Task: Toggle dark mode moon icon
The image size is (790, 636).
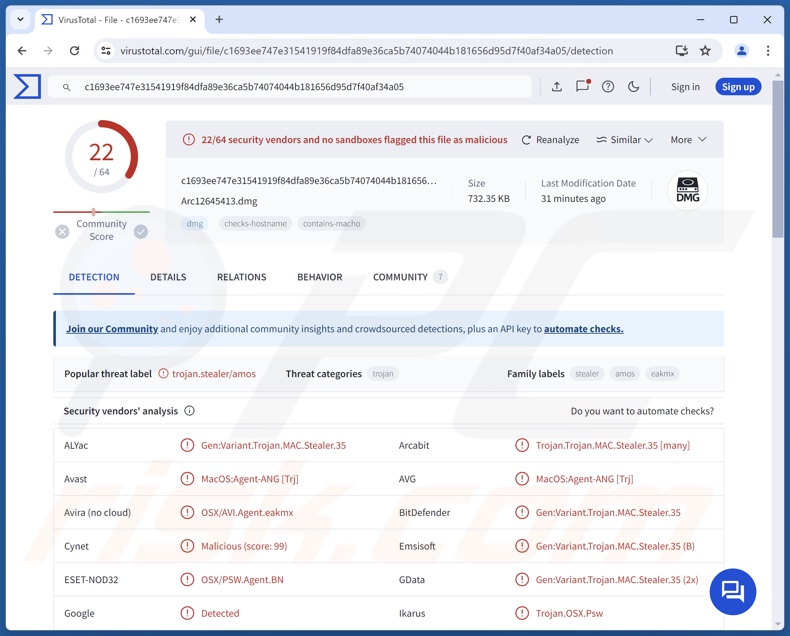Action: tap(633, 87)
